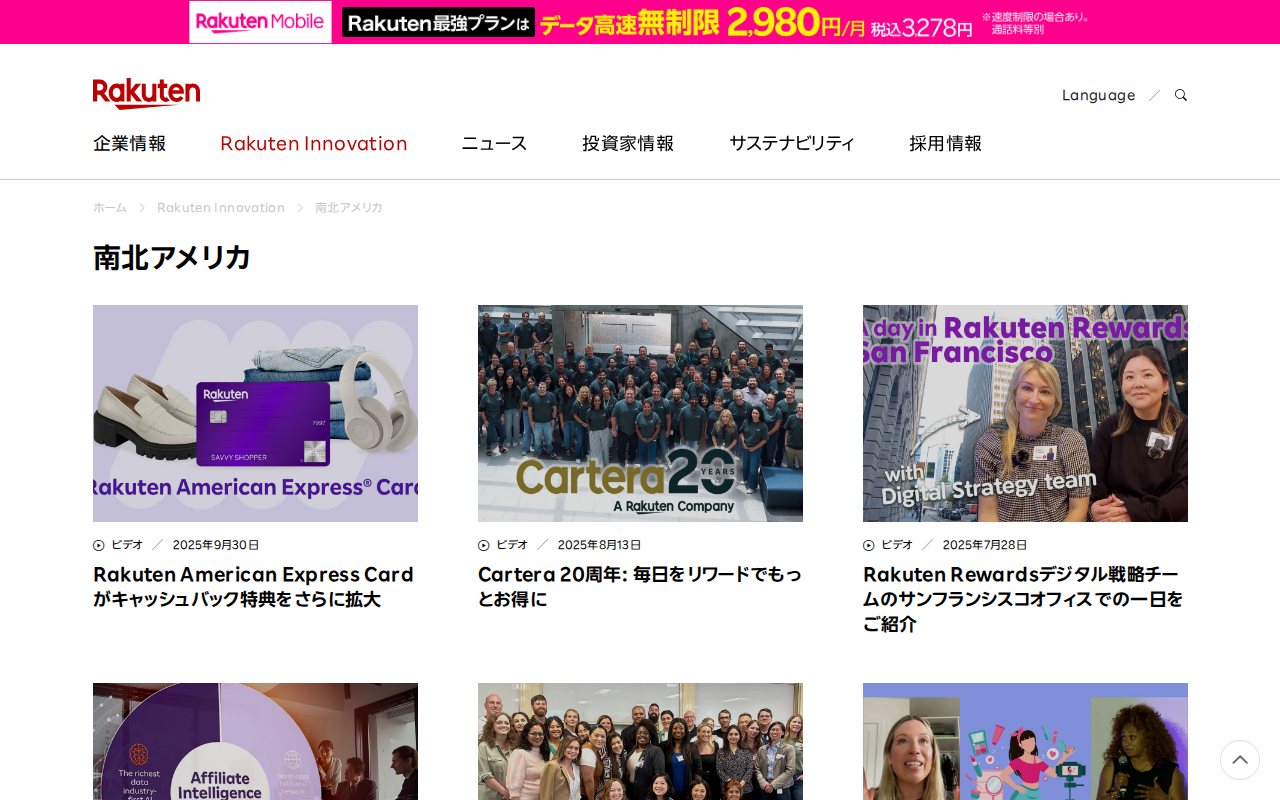Click the ビデオ label beside 2025年9月30日
Viewport: 1280px width, 800px height.
[x=127, y=545]
